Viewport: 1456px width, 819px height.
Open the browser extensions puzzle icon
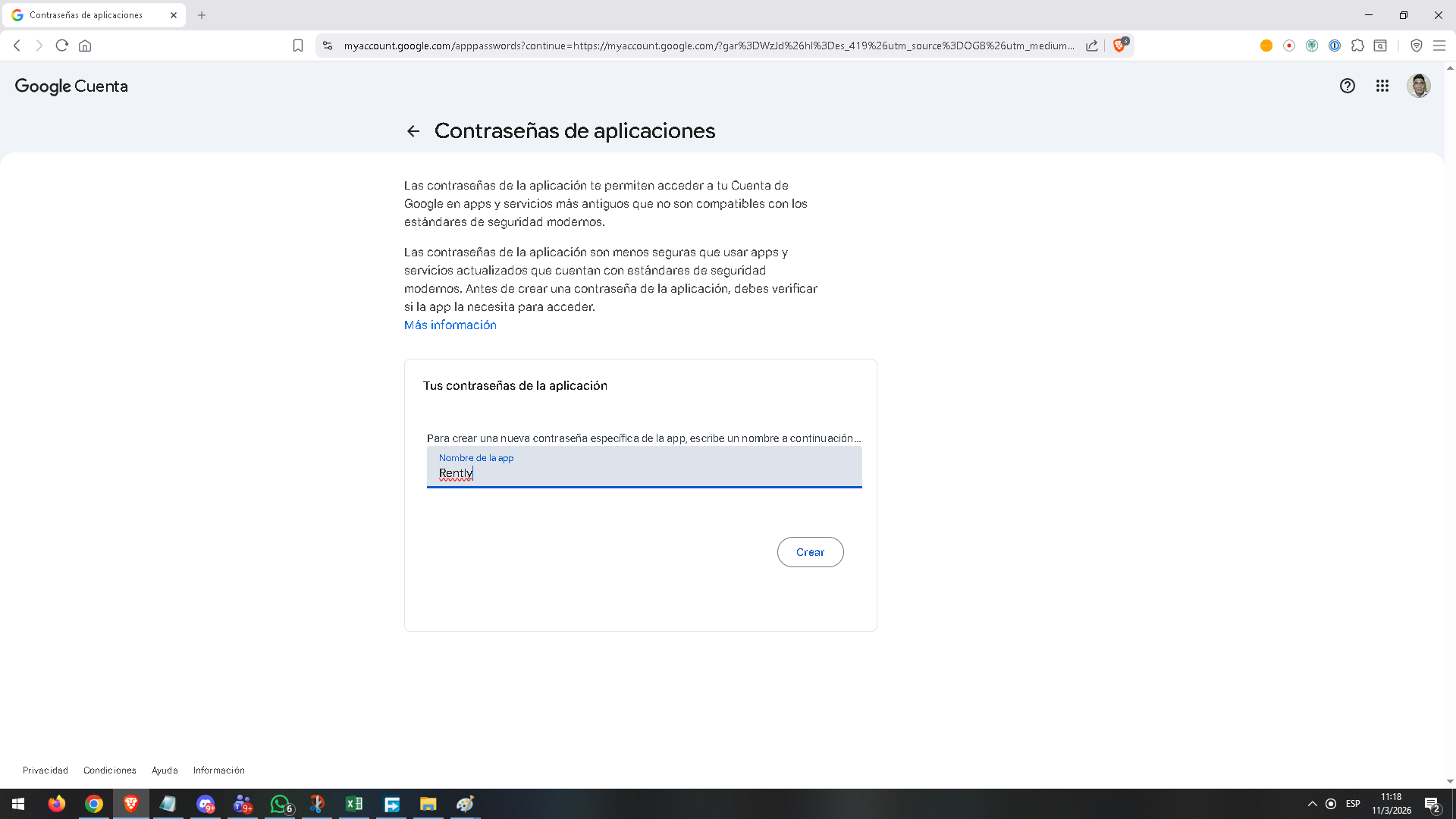(1357, 45)
